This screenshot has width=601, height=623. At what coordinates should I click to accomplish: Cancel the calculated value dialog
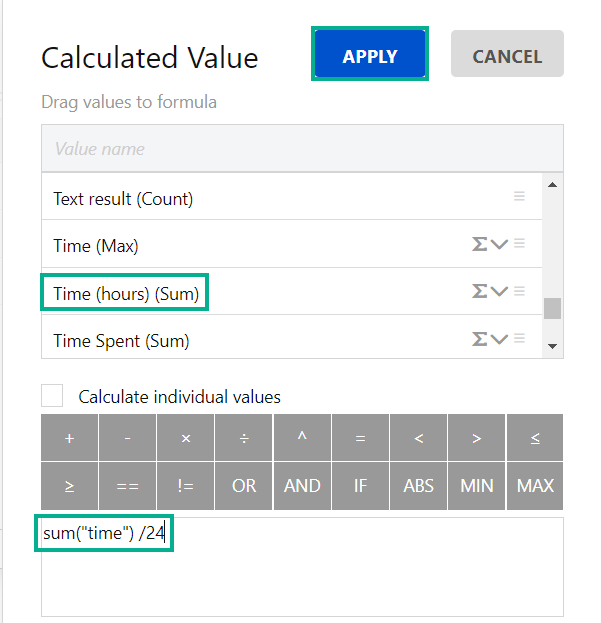507,56
